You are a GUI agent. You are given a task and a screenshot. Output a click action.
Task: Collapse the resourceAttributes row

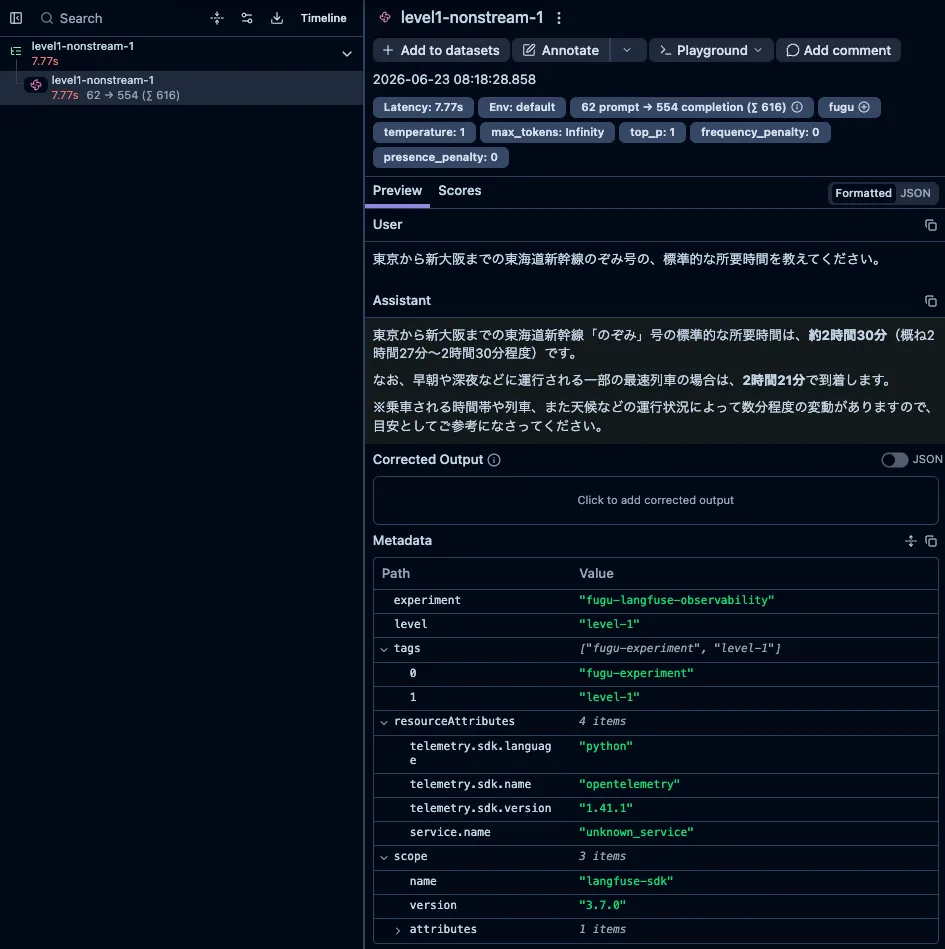click(x=384, y=722)
